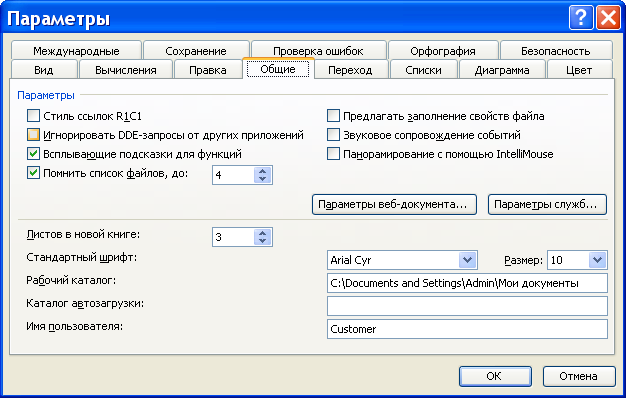Uncheck Всплывающие подсказки для функций
The image size is (626, 398).
point(34,154)
